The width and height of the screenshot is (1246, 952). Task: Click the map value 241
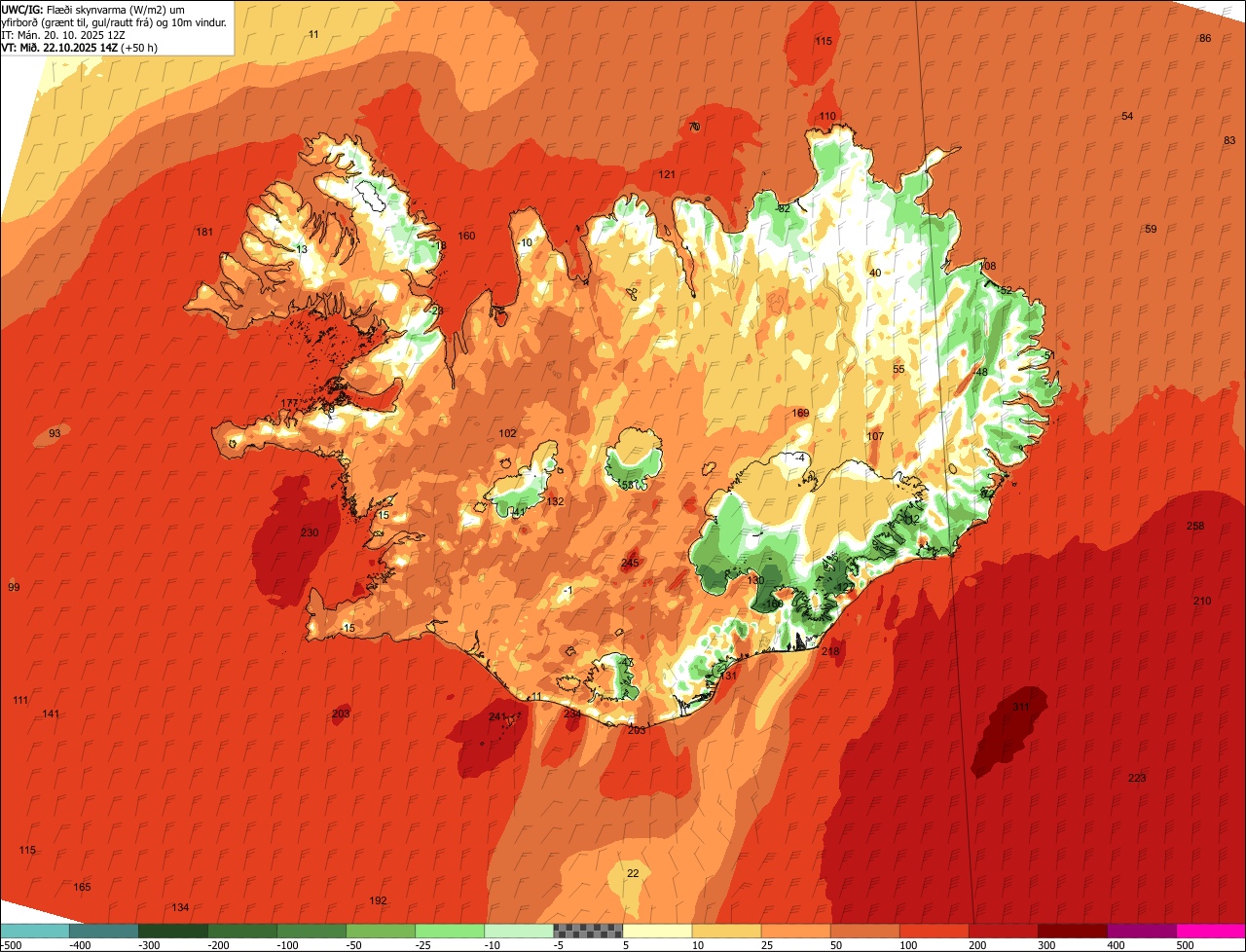tap(497, 717)
